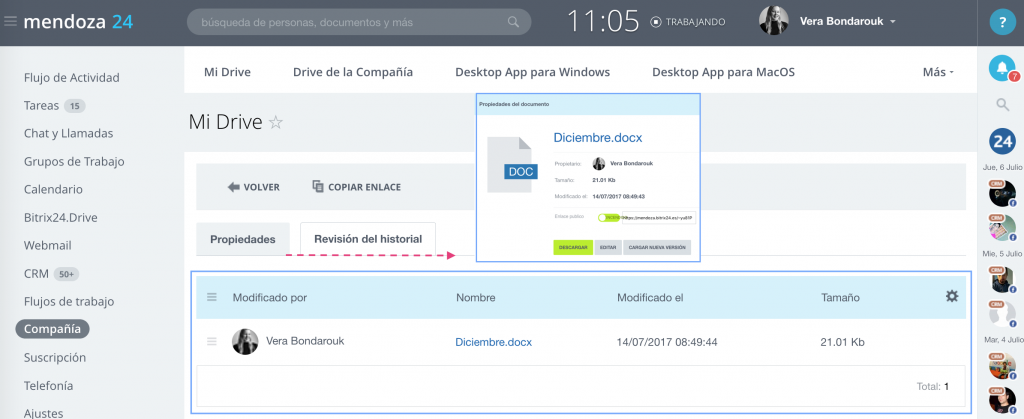
Task: Open table settings gear icon
Action: point(952,296)
